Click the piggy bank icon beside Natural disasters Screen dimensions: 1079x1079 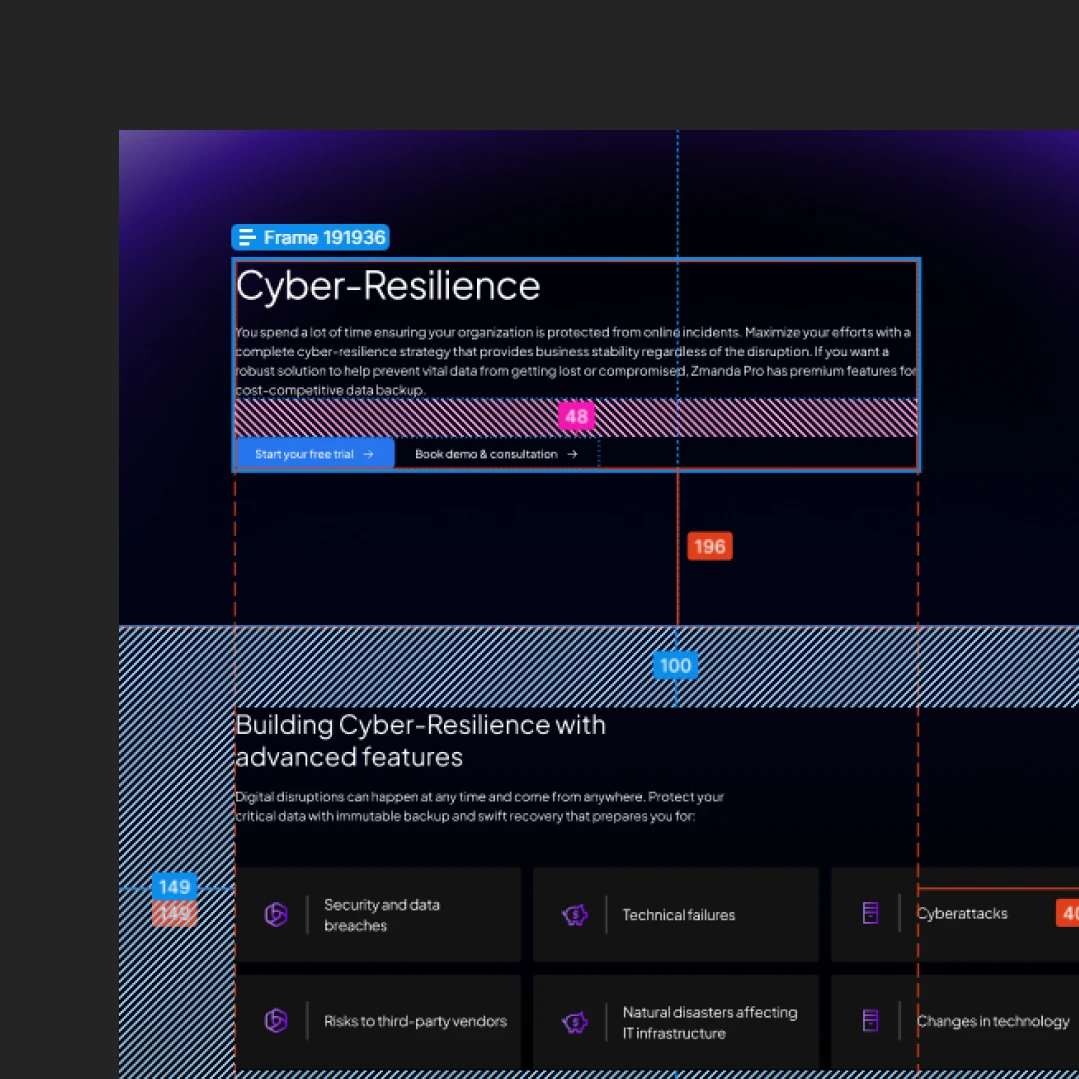(574, 1022)
